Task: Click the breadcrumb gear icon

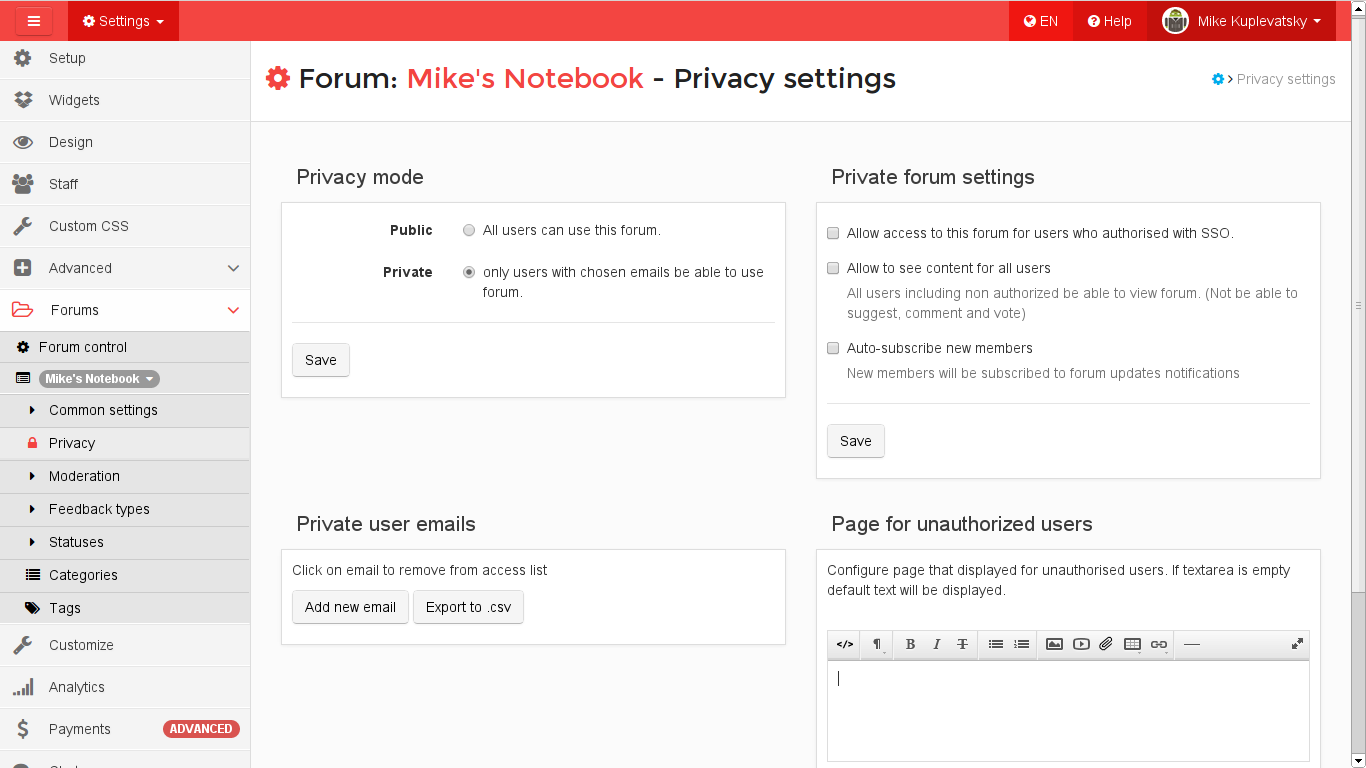Action: [x=1218, y=79]
